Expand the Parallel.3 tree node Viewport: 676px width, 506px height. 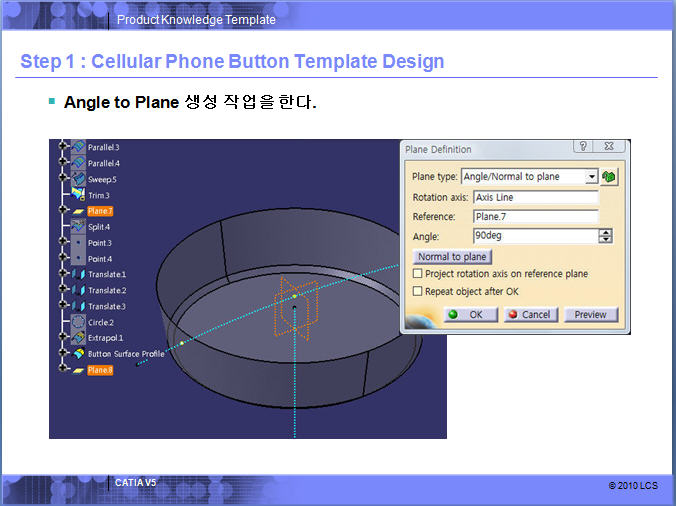(63, 147)
